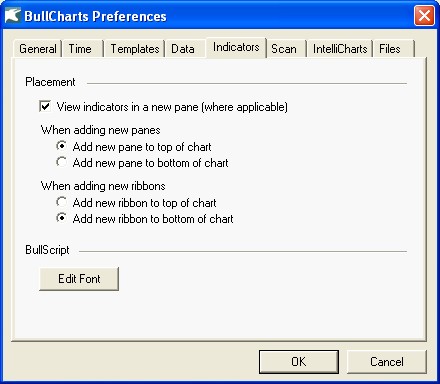Select Add new pane to top of chart

coord(61,146)
